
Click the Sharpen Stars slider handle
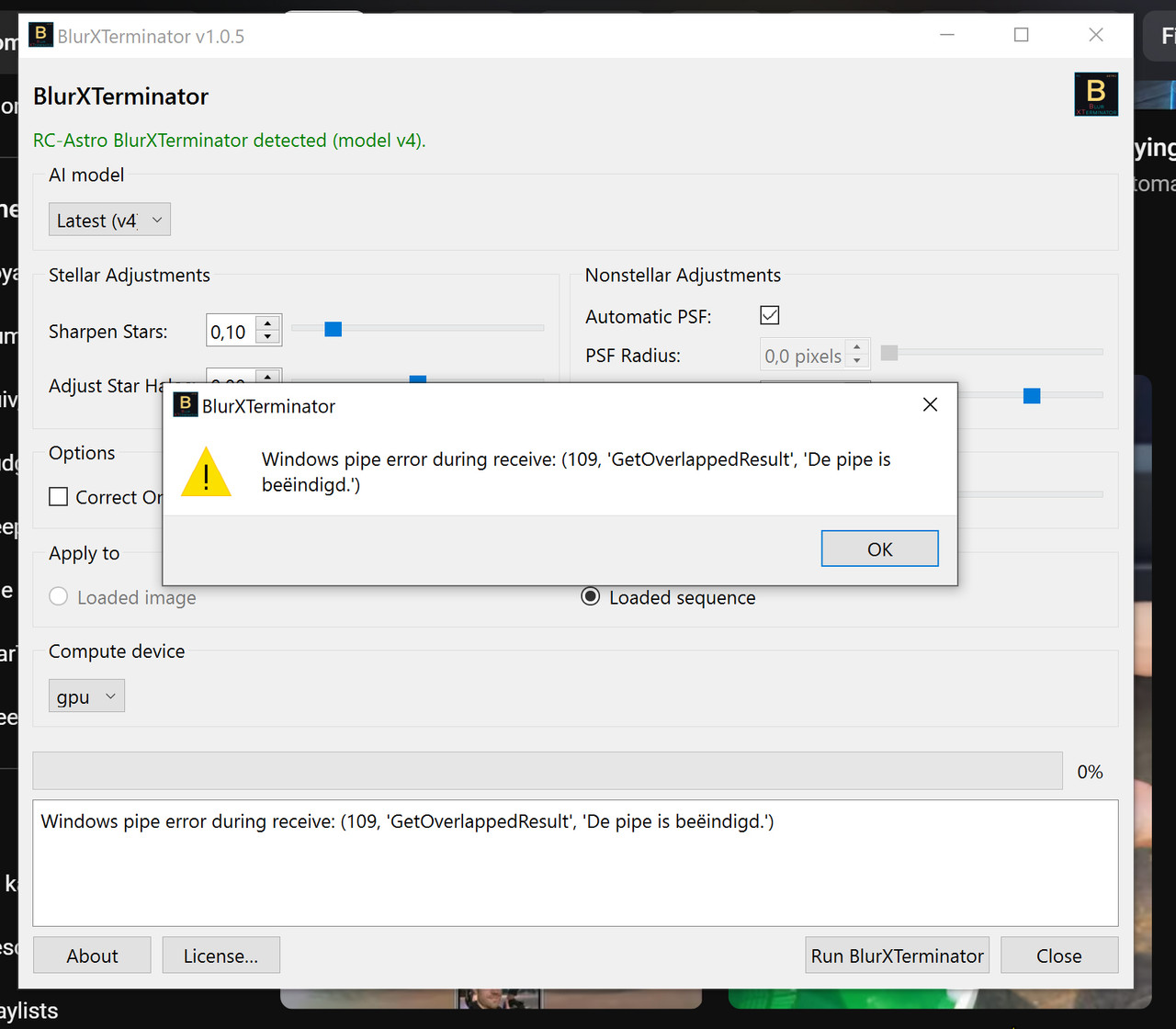pos(334,328)
